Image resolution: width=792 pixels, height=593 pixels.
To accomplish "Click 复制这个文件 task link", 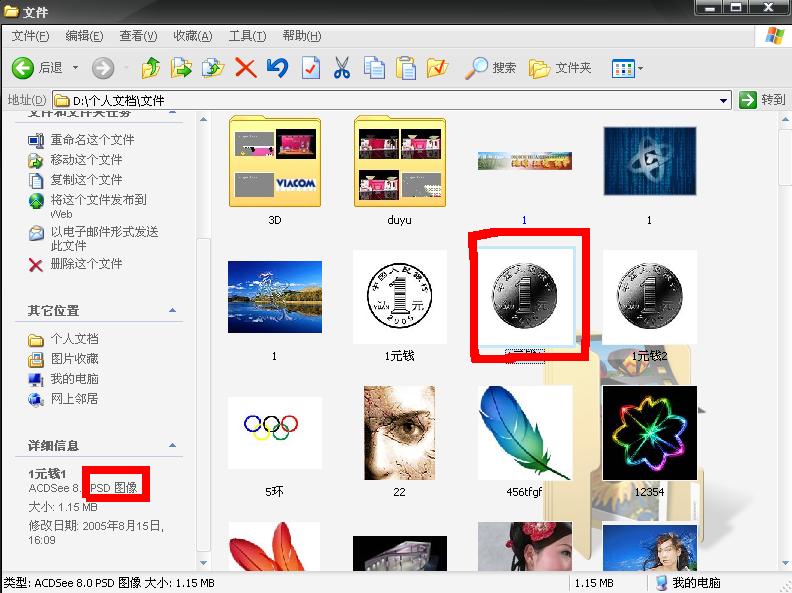I will coord(75,180).
